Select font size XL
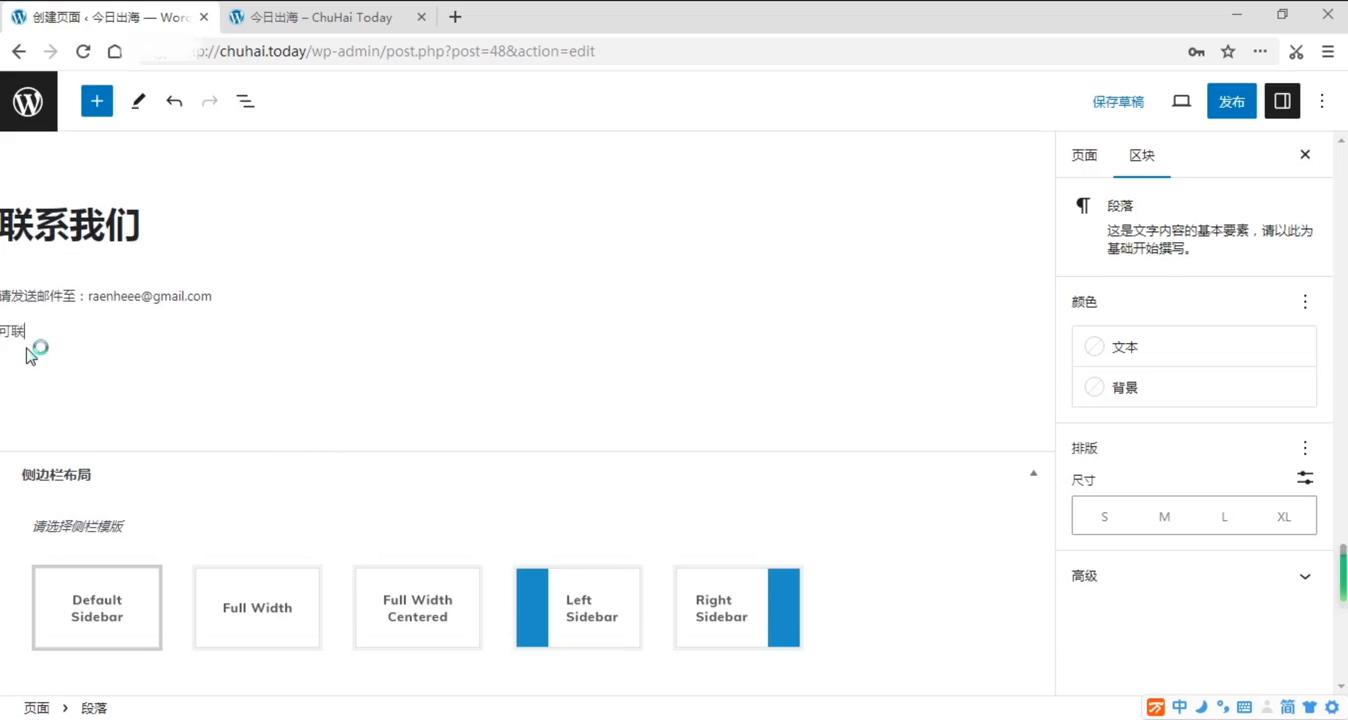 (x=1284, y=517)
